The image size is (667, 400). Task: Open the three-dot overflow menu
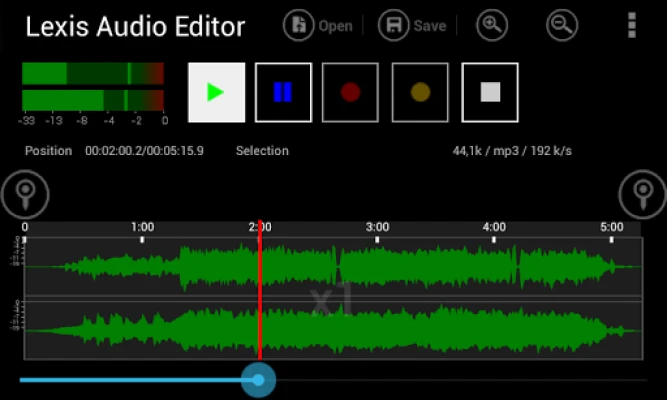[631, 25]
